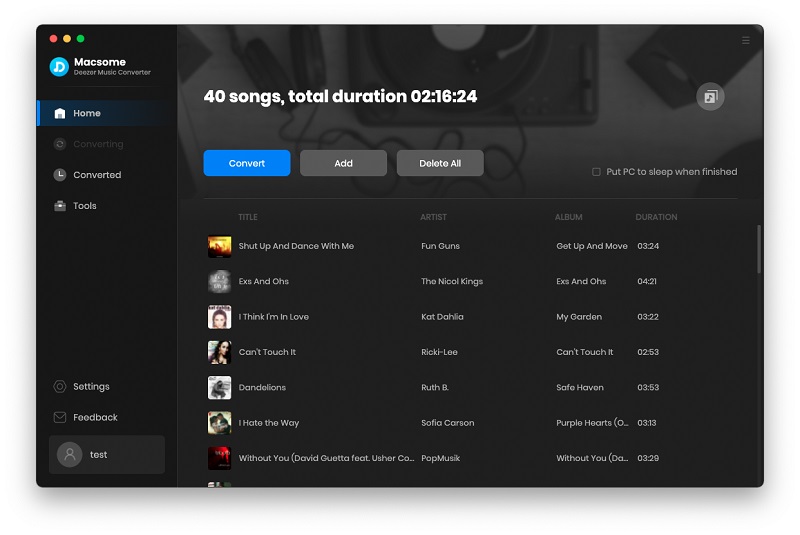
Task: Click the Home house icon in sidebar
Action: pyautogui.click(x=60, y=113)
